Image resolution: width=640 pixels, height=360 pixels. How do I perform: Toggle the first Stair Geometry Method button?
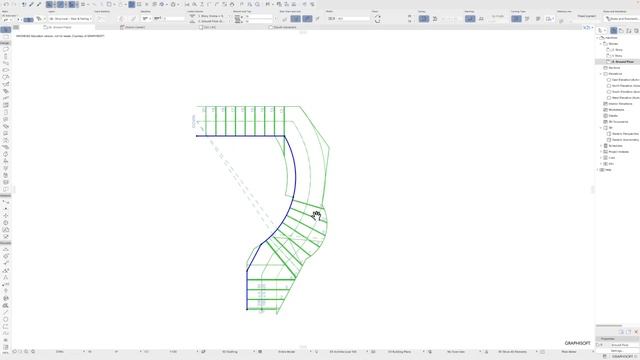[296, 19]
